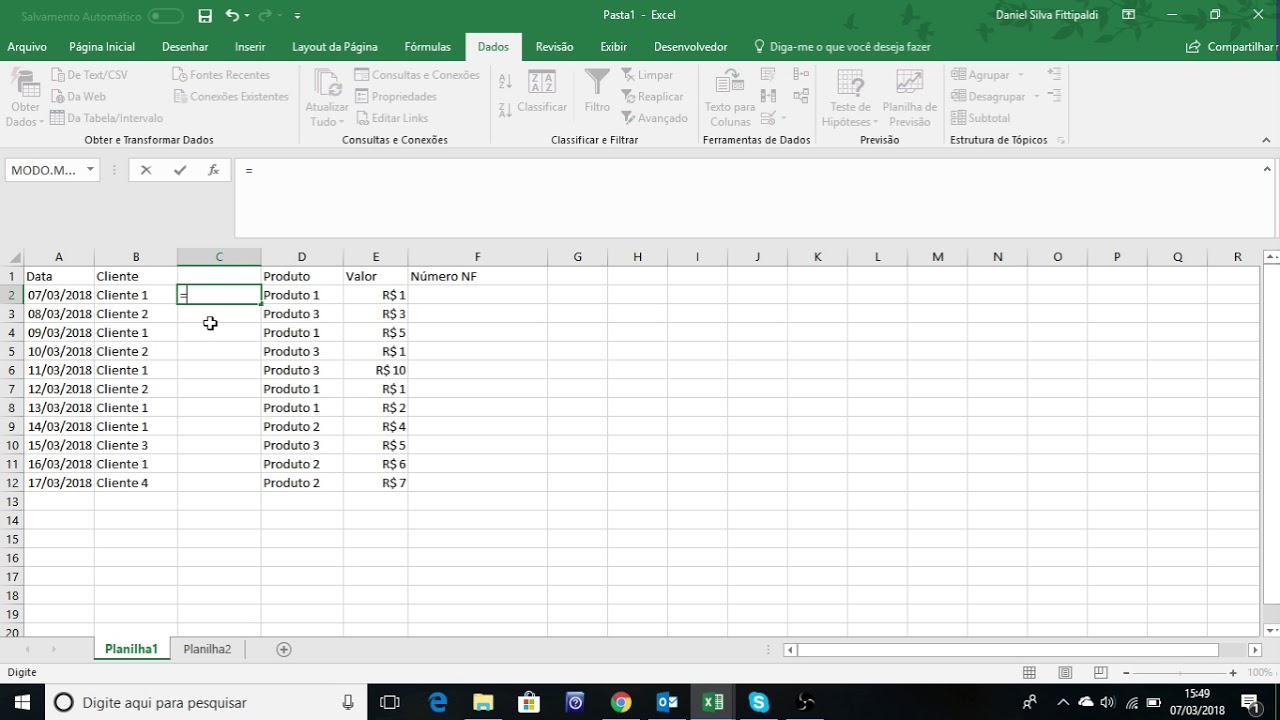Open ribbon display options button

[x=1128, y=15]
